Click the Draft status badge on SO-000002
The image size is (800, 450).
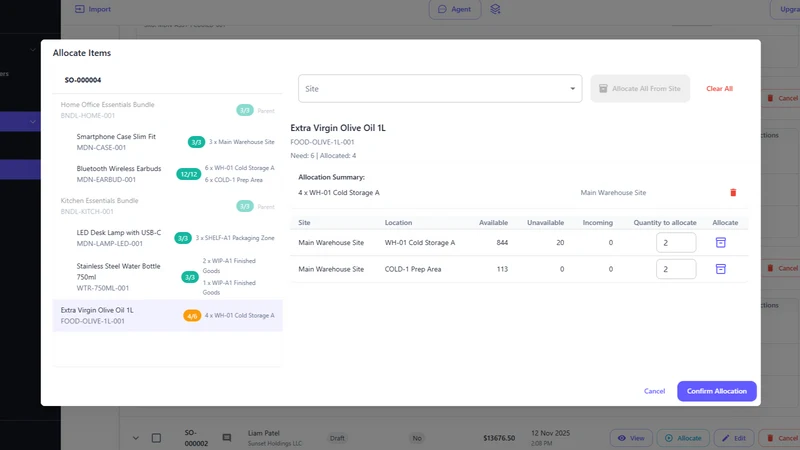(x=337, y=438)
